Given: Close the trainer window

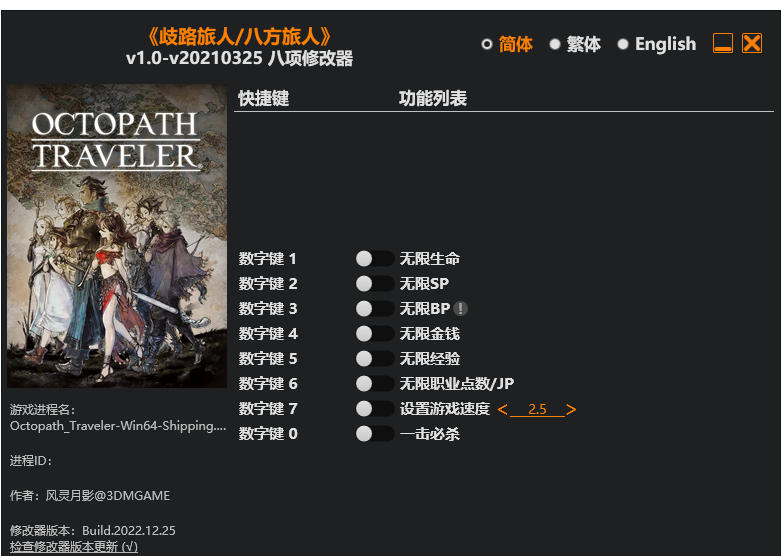Looking at the screenshot, I should (x=752, y=43).
